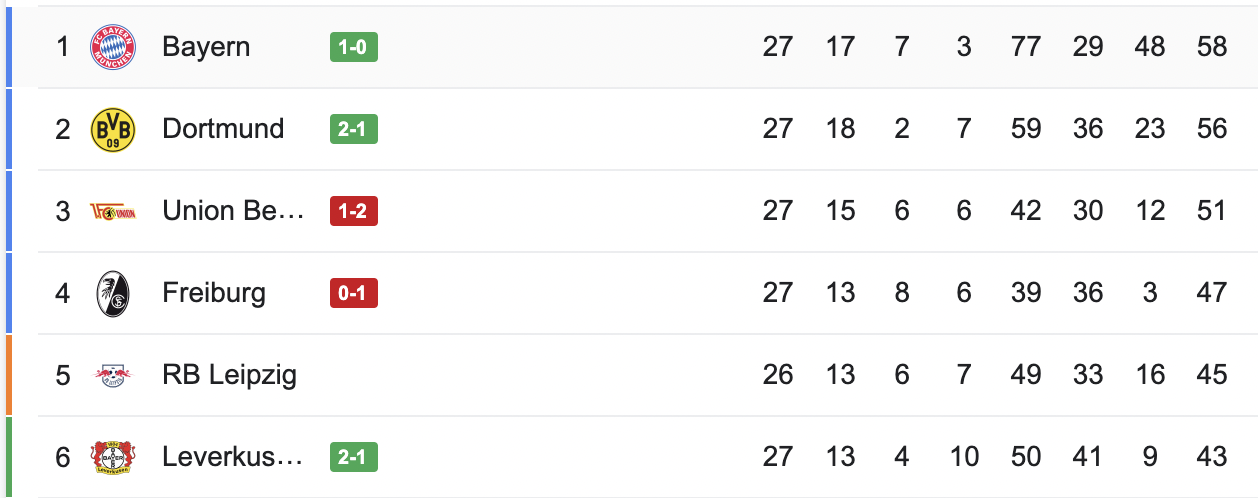Viewport: 1258px width, 498px height.
Task: Click the RB Leipzig bull logo
Action: tap(112, 375)
